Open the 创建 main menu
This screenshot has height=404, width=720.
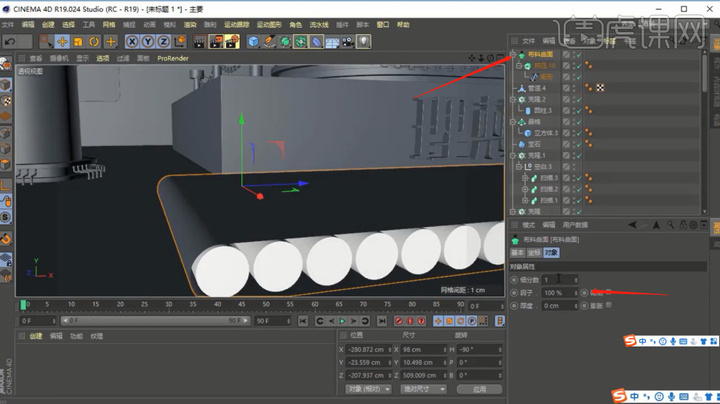(48, 25)
